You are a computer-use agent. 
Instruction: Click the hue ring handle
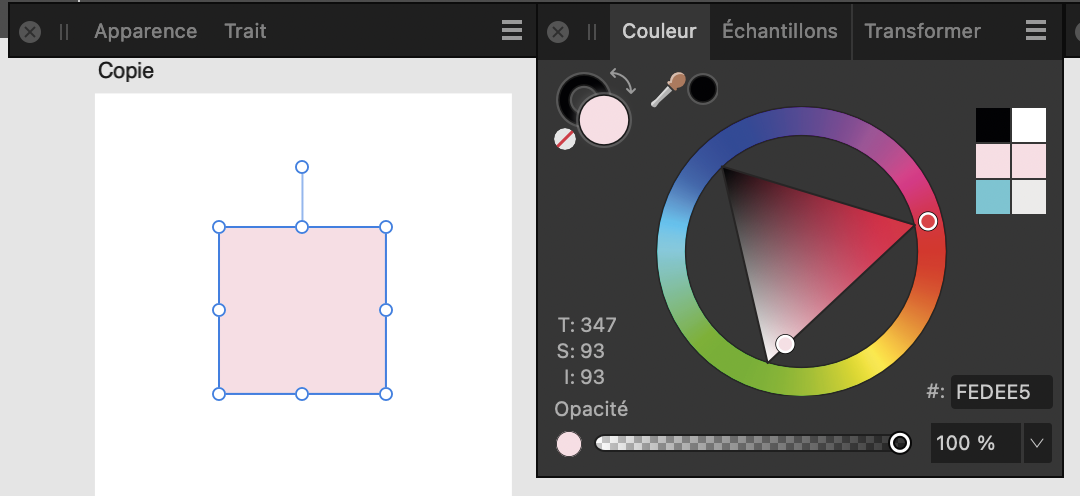(928, 221)
